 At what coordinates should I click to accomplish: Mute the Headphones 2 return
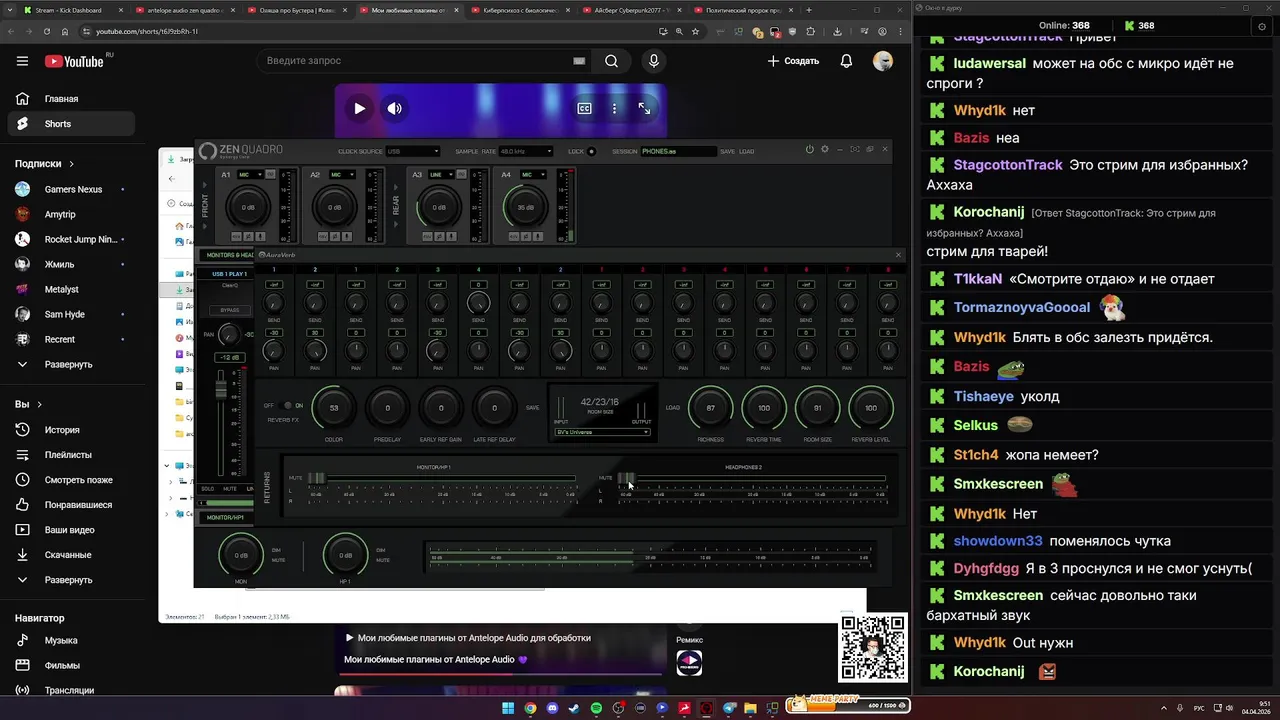(605, 478)
